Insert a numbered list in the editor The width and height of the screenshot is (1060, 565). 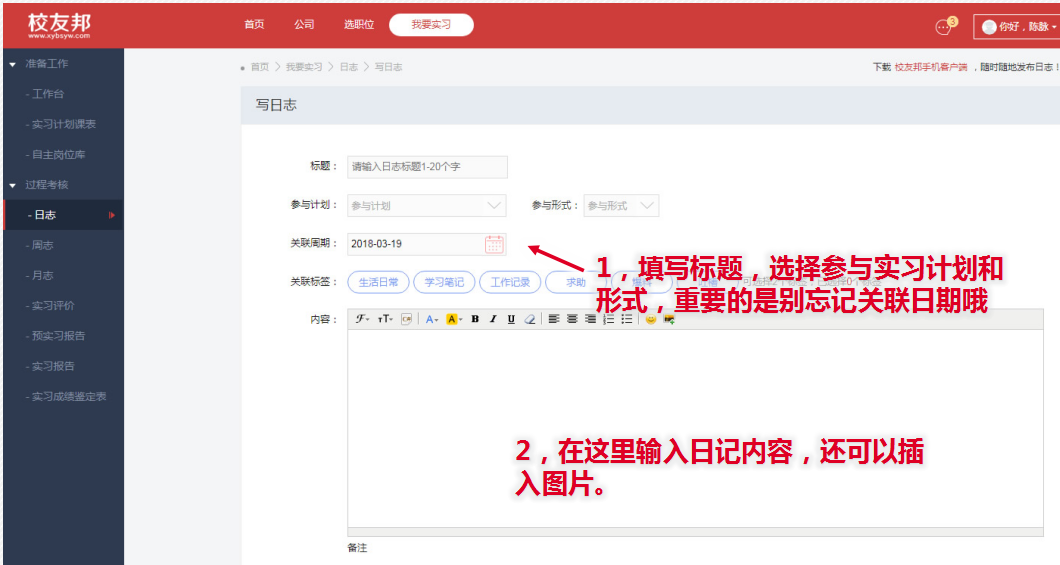[608, 319]
